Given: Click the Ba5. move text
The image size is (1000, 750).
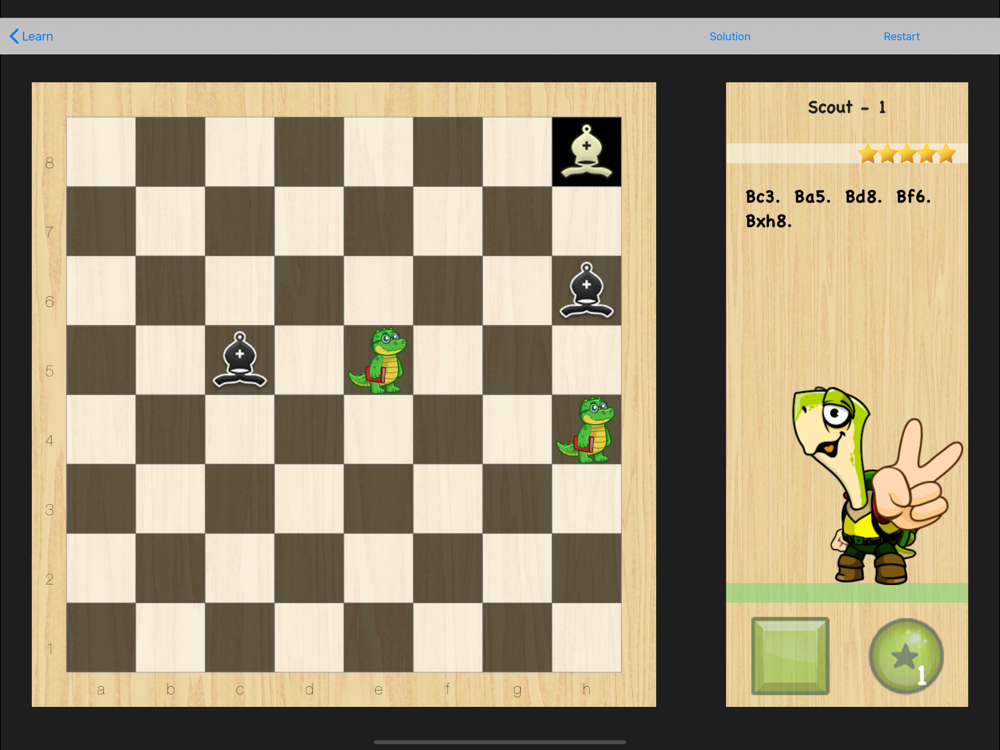Looking at the screenshot, I should pyautogui.click(x=812, y=197).
